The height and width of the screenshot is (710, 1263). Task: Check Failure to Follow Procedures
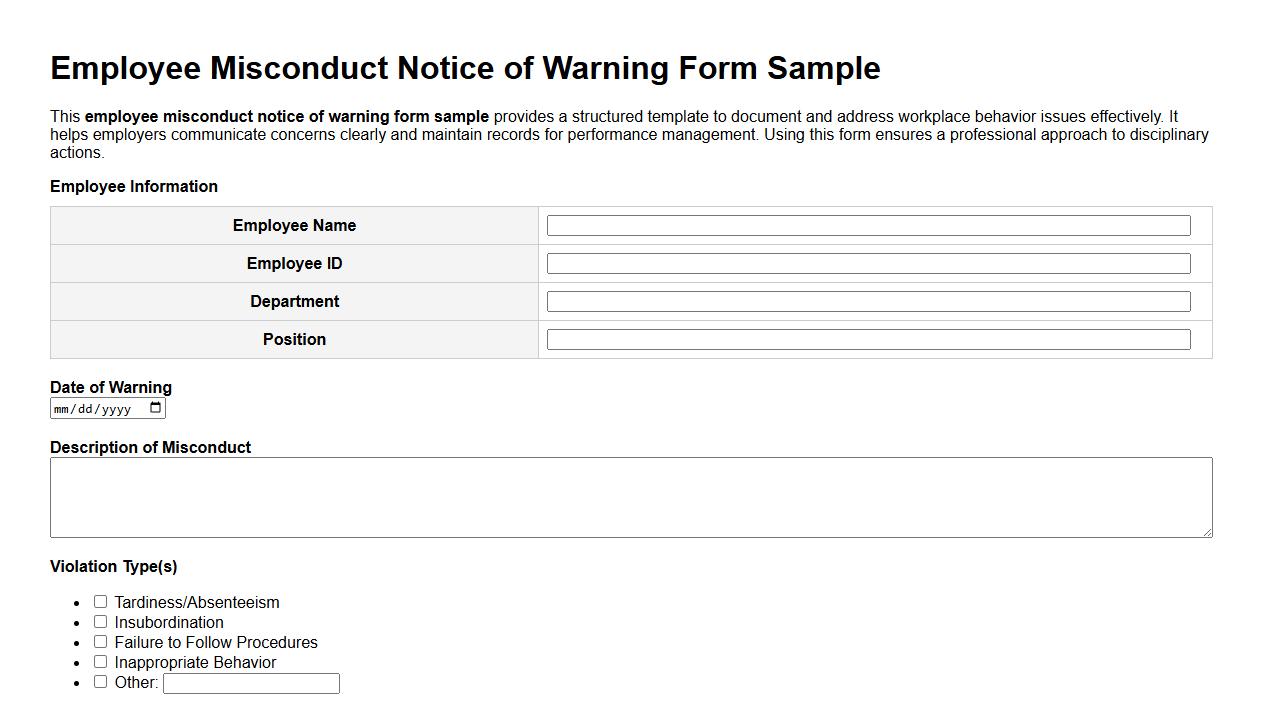click(x=100, y=641)
